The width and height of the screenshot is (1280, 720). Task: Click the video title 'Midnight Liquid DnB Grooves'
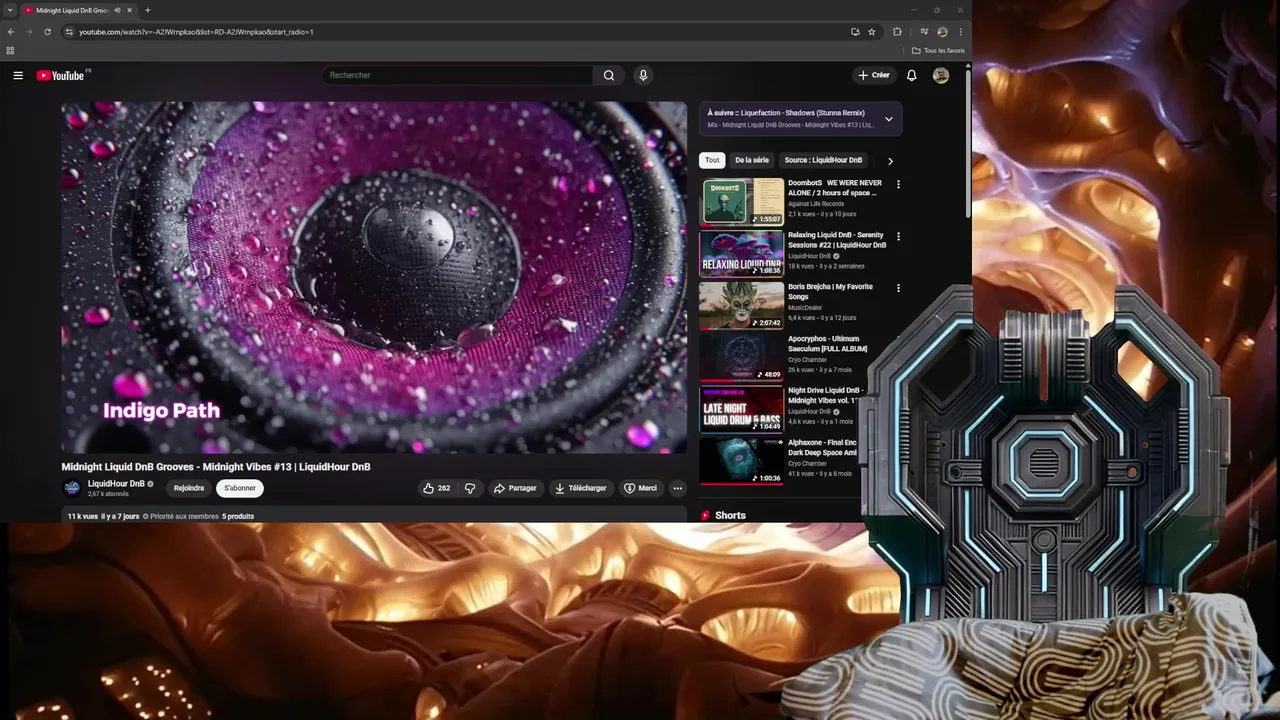(216, 467)
